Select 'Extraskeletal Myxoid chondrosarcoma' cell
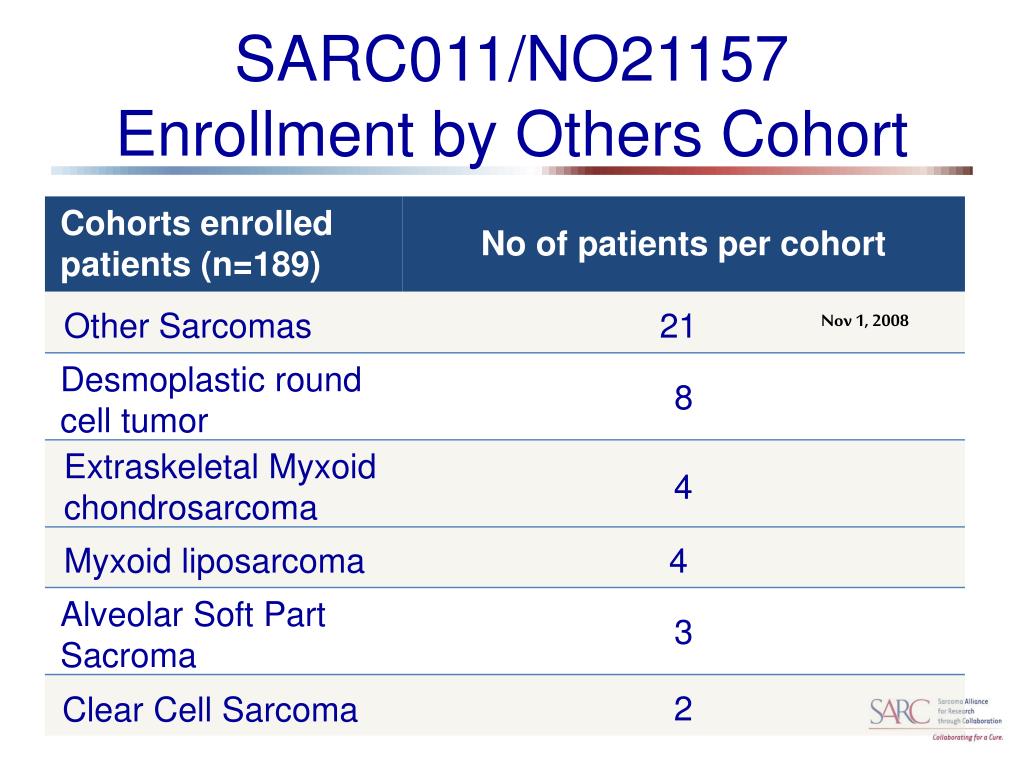Screen dimensions: 1024x768 (220, 487)
